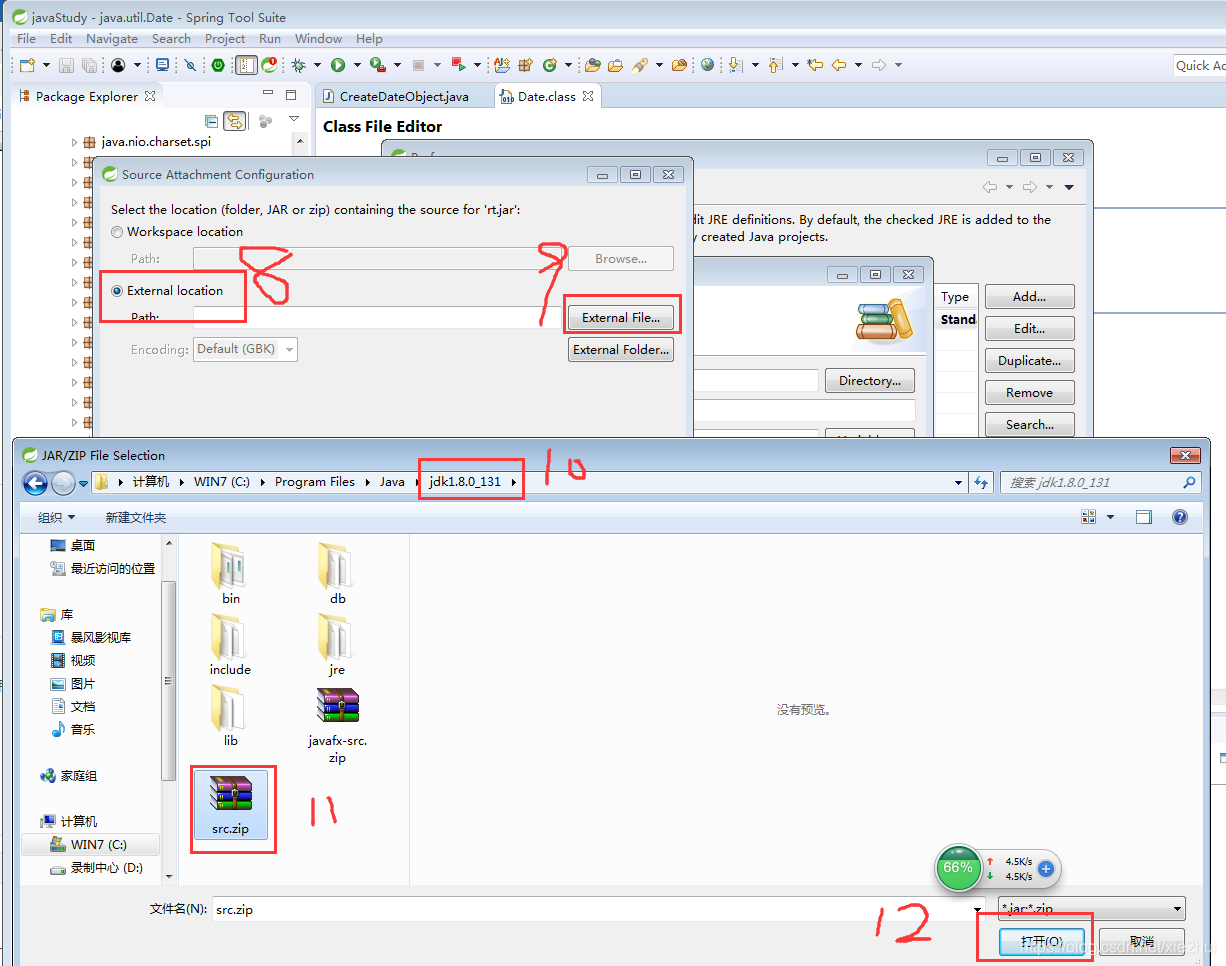The width and height of the screenshot is (1226, 966).
Task: Open the address bar history dropdown arrow
Action: (x=959, y=482)
